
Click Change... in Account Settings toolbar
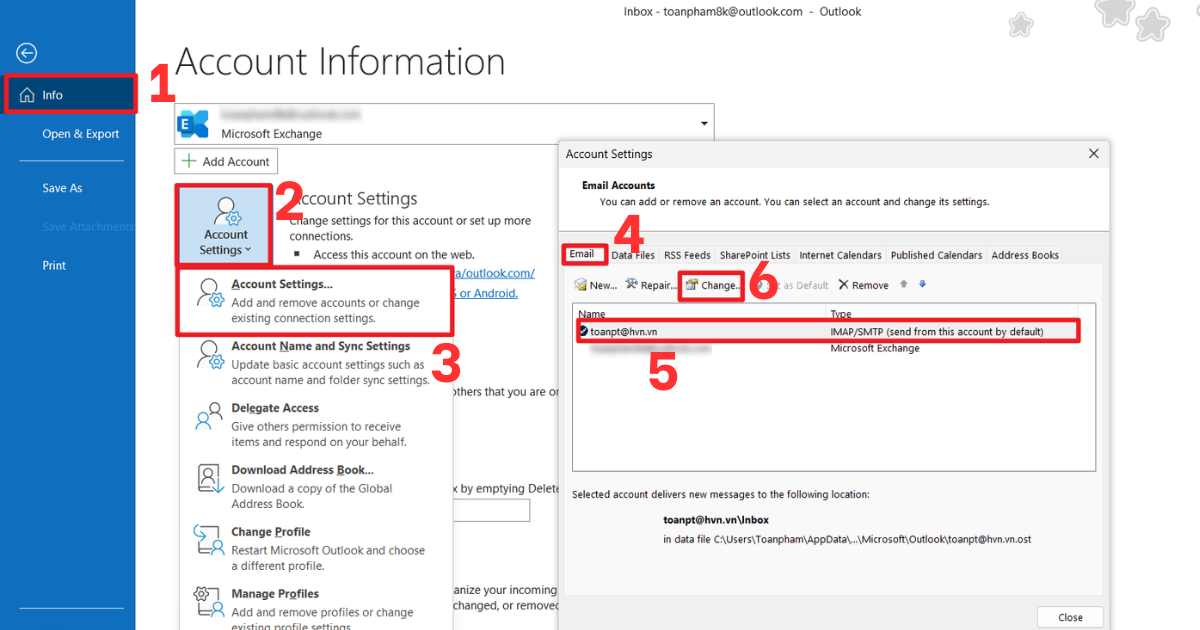713,285
